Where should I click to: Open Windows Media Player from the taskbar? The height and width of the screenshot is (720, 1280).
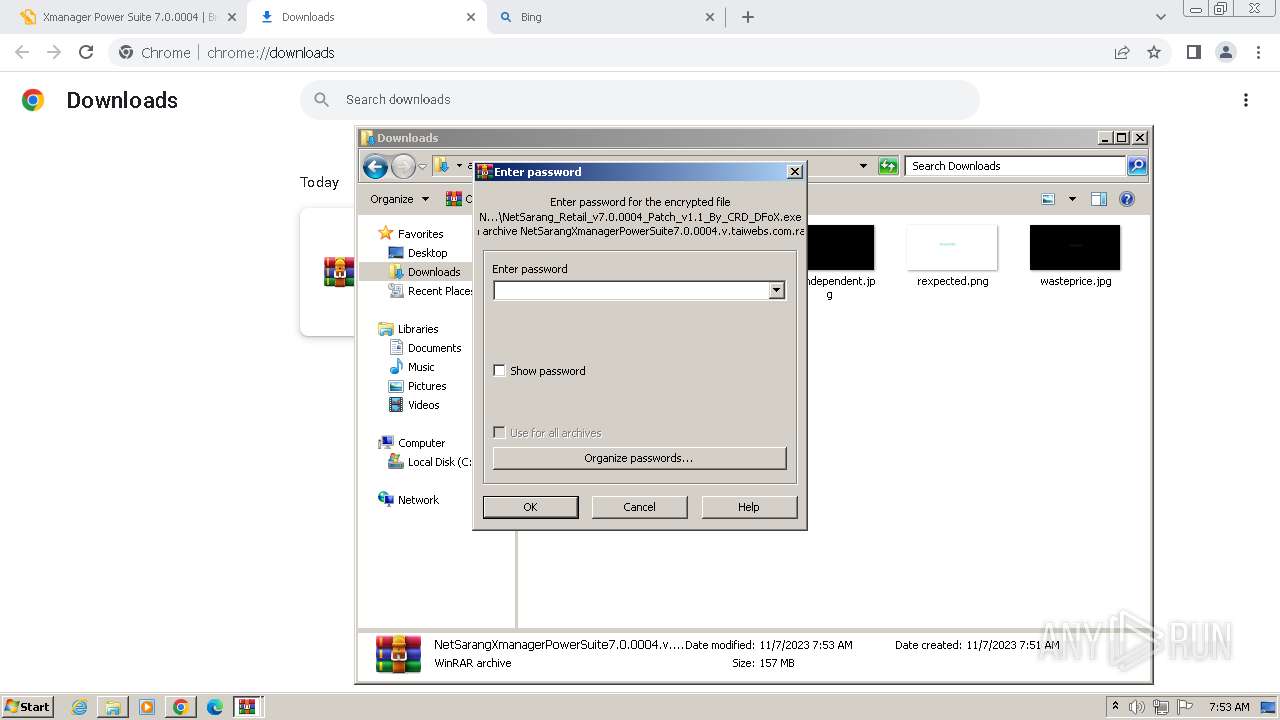(146, 707)
